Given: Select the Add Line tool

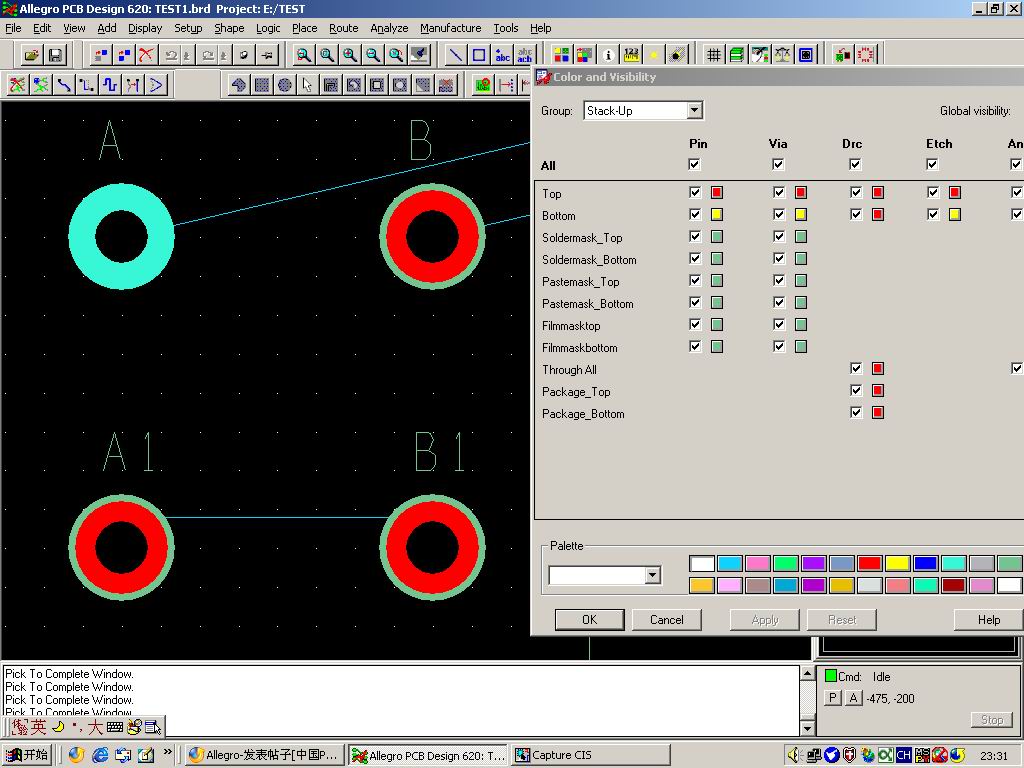Looking at the screenshot, I should (455, 55).
